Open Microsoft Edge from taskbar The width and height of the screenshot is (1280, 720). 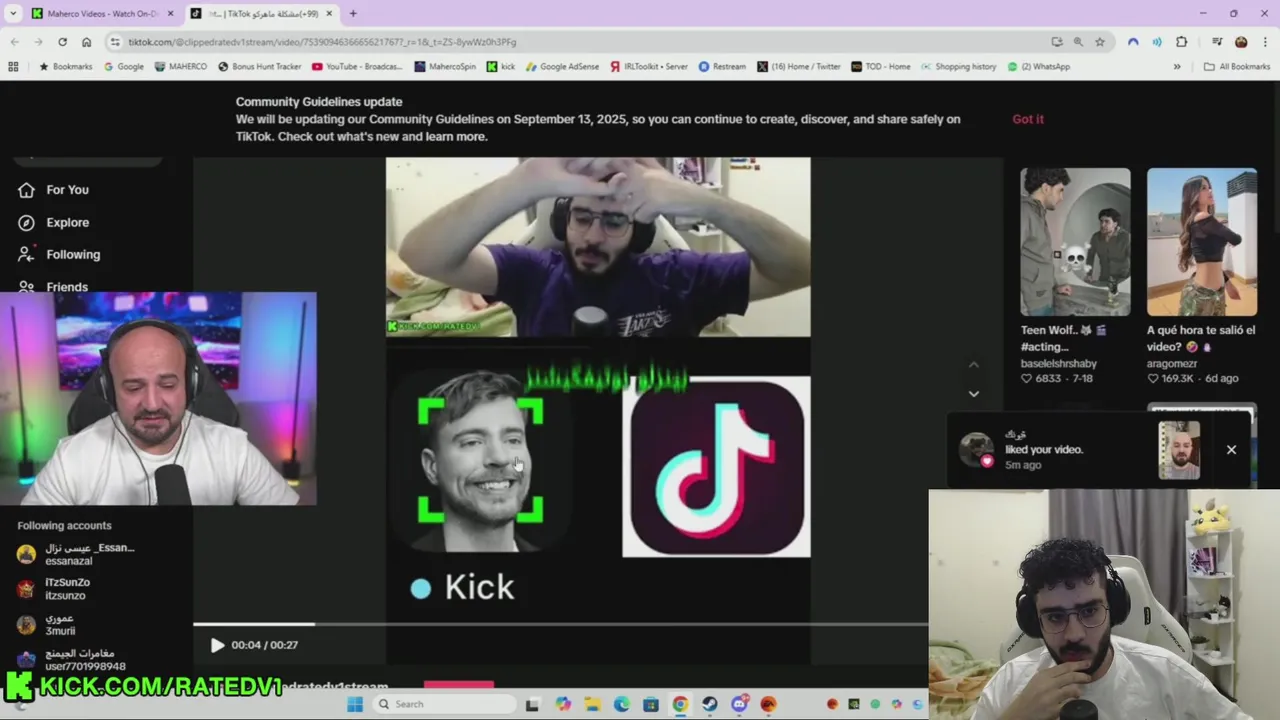pyautogui.click(x=621, y=704)
